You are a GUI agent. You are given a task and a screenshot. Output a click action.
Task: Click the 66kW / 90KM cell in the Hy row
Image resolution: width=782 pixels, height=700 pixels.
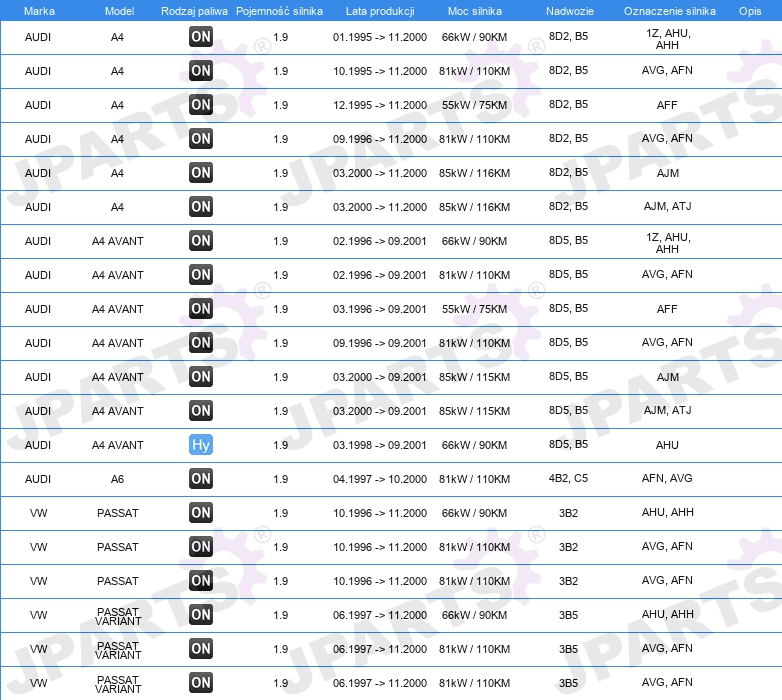point(474,445)
